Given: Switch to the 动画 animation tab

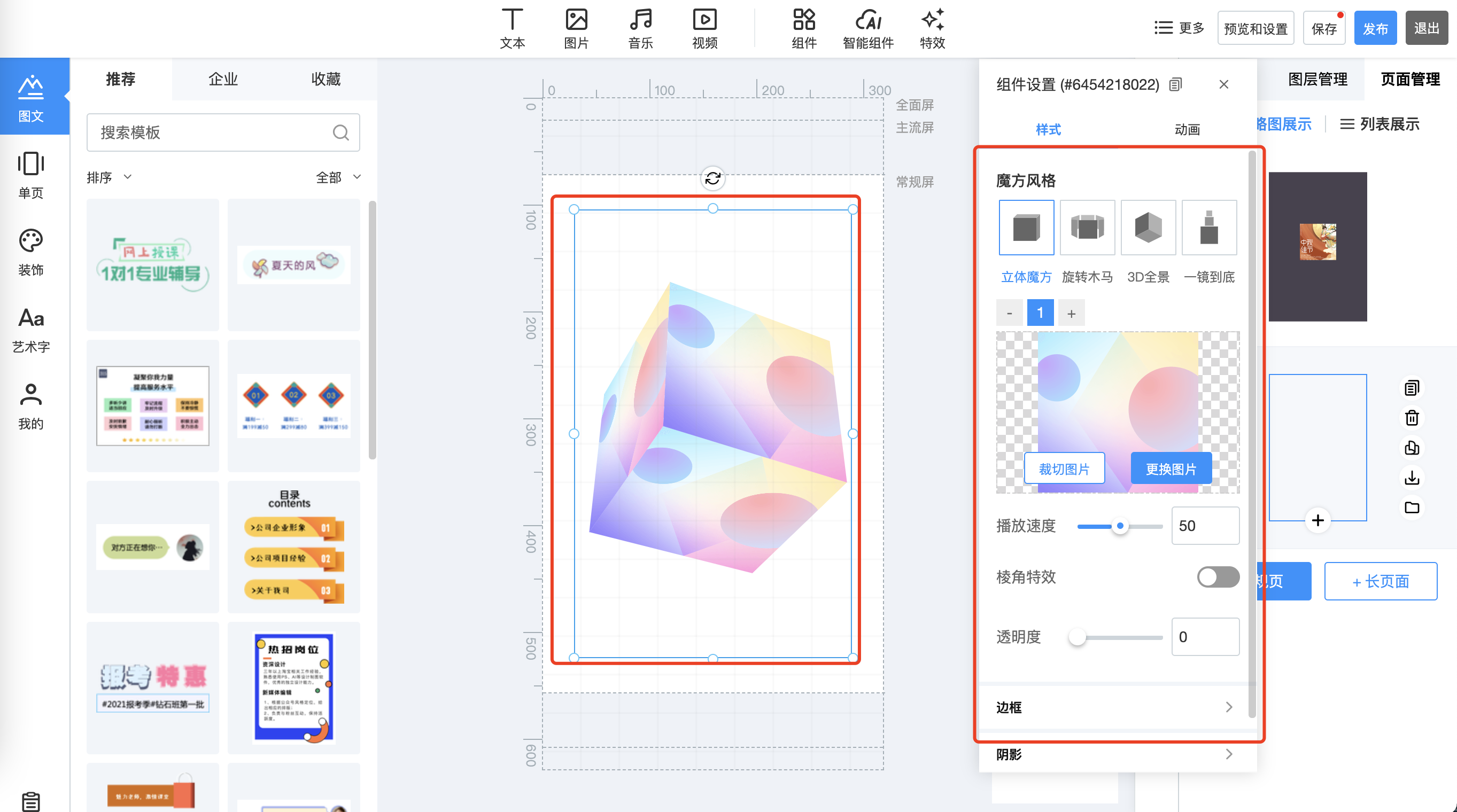Looking at the screenshot, I should [1187, 129].
